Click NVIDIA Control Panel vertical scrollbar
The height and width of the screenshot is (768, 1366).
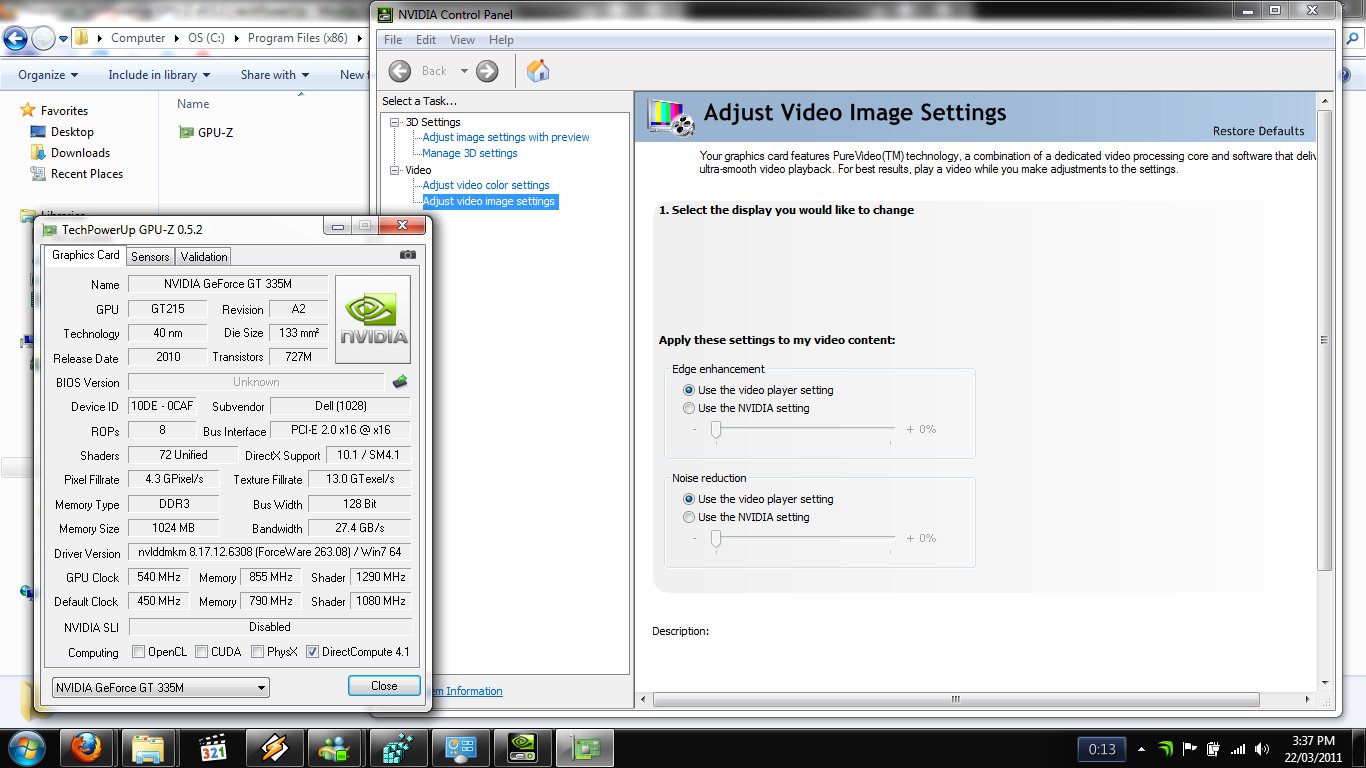click(x=1325, y=340)
